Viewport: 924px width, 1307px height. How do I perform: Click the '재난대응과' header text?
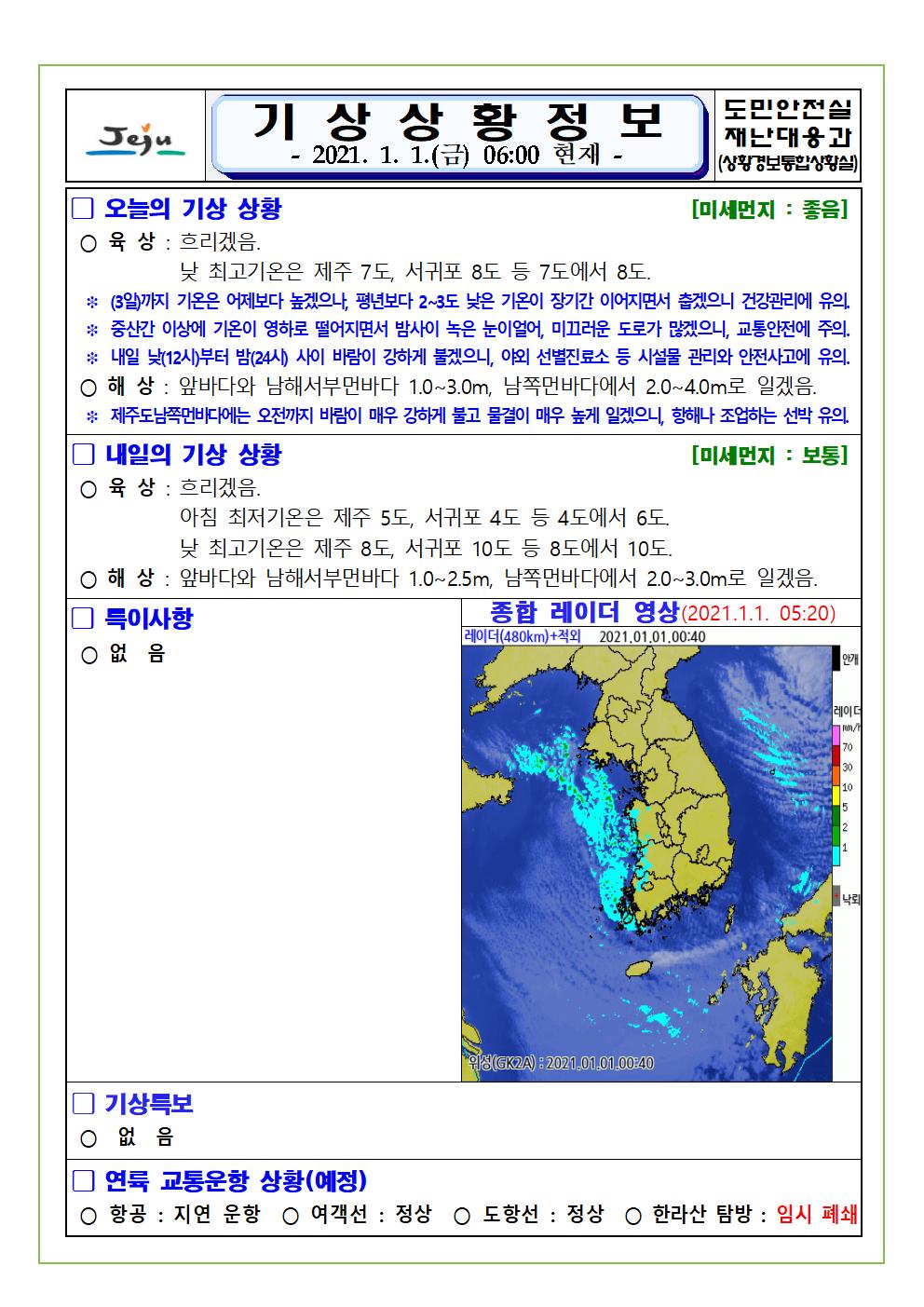pos(789,138)
